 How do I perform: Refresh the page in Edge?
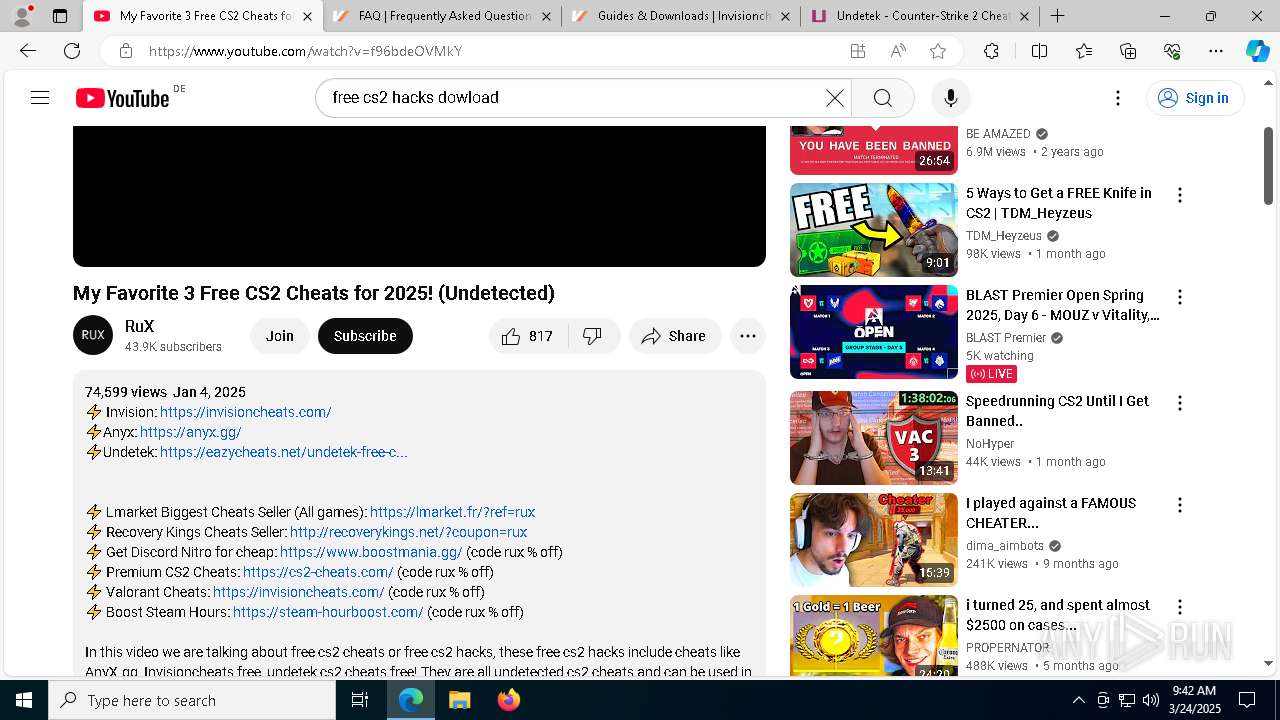(72, 51)
